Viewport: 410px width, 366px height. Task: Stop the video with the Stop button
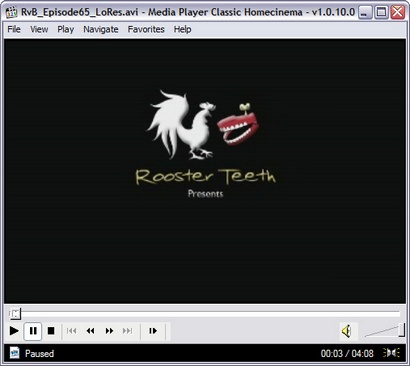click(x=51, y=331)
